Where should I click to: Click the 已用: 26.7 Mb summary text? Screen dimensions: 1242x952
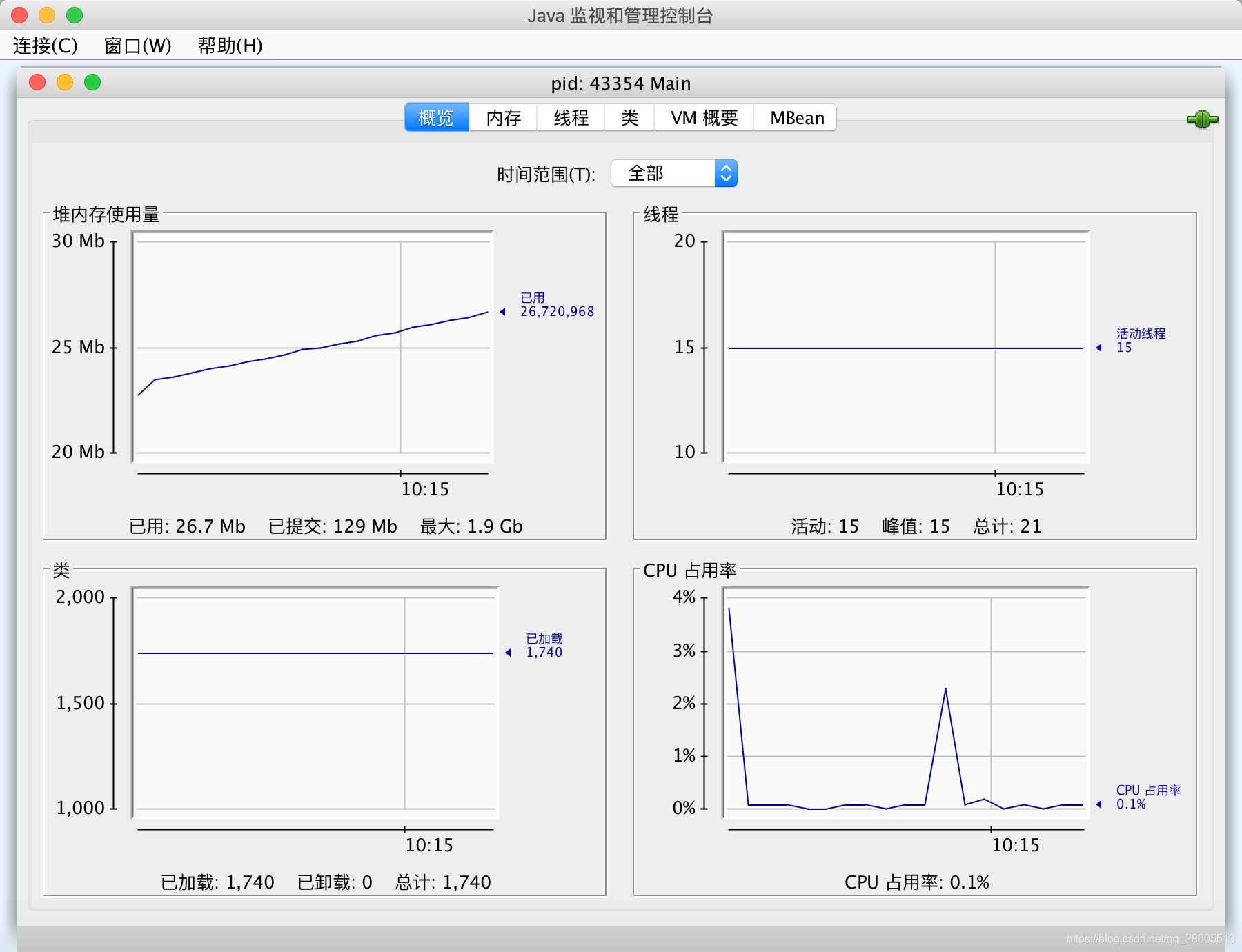tap(187, 526)
